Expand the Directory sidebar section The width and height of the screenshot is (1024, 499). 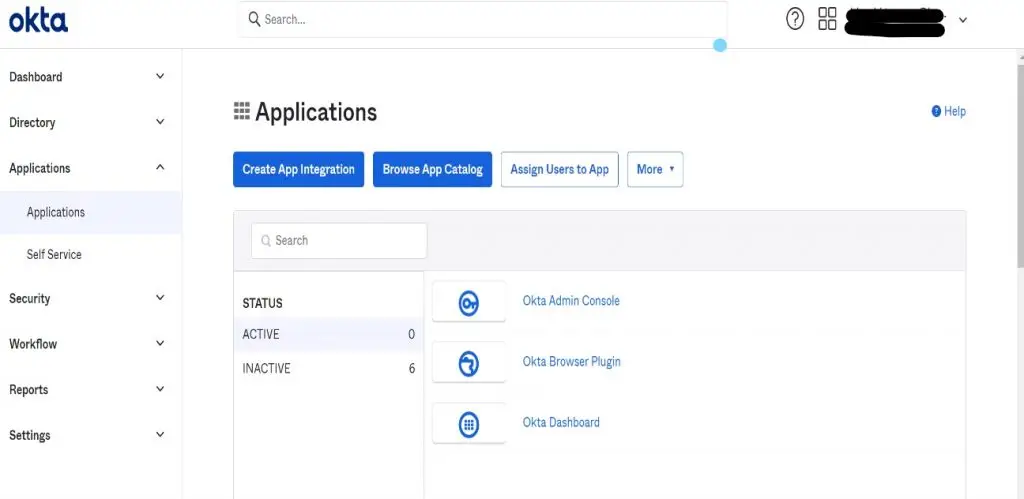pos(160,122)
